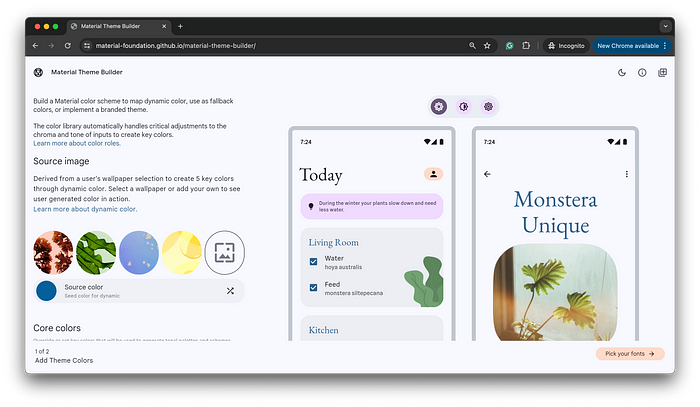Tap the profile avatar in Today preview
700x407 pixels.
tap(433, 174)
